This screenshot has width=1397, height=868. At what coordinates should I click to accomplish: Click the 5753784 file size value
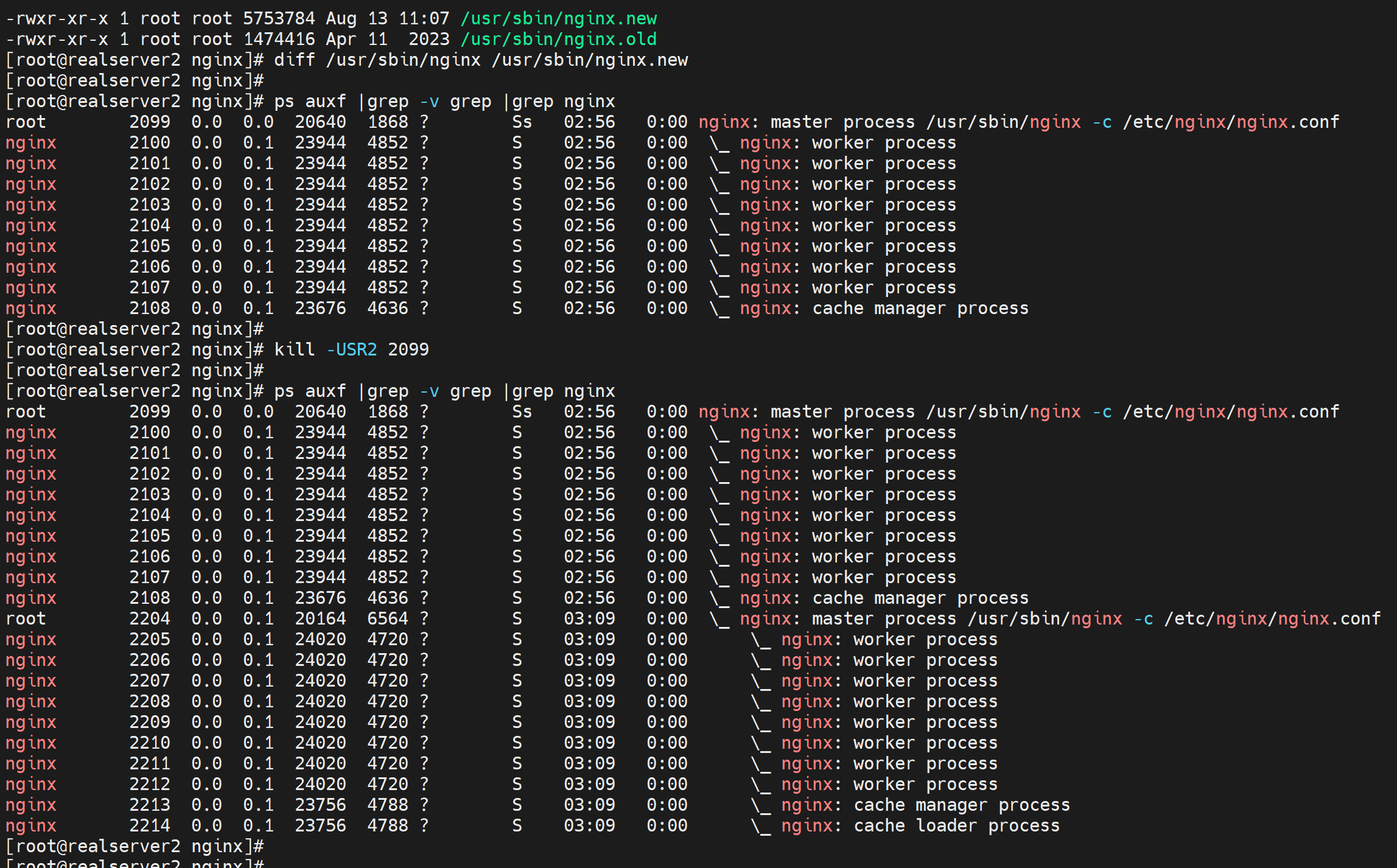pos(279,18)
